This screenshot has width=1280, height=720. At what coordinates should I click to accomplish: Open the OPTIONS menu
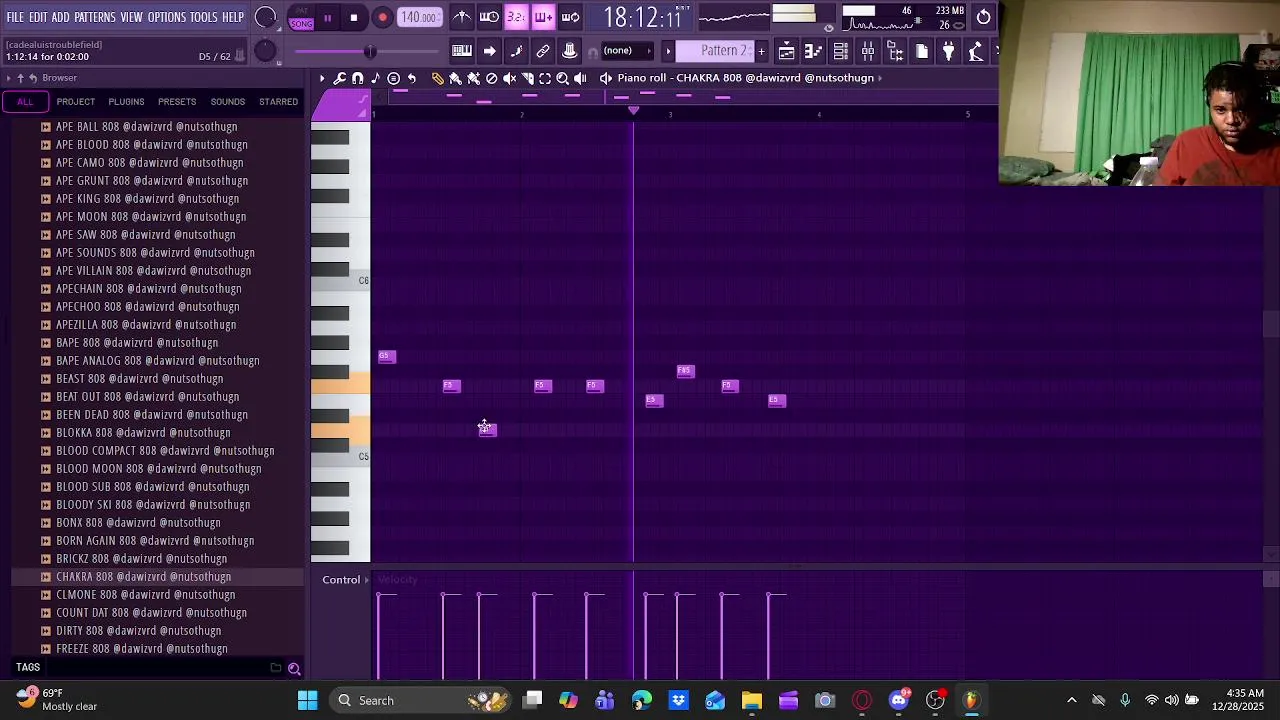[x=167, y=17]
